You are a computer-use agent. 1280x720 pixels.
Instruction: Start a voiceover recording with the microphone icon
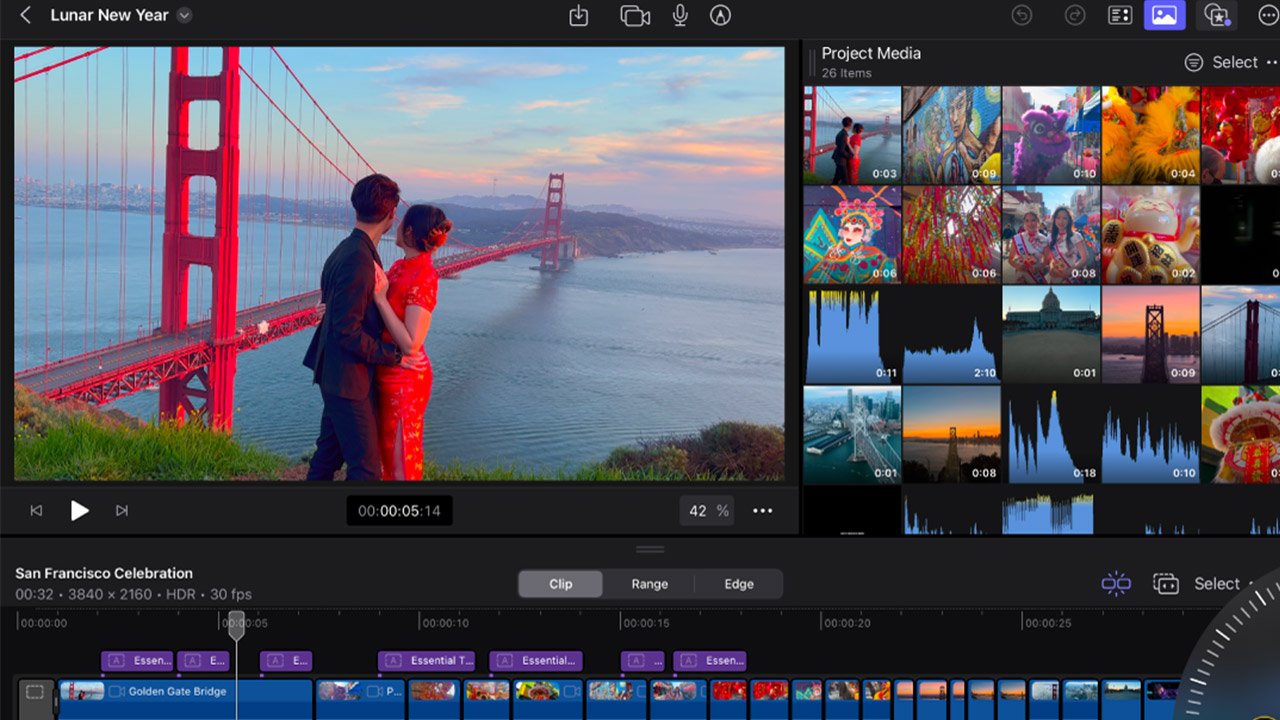coord(680,15)
